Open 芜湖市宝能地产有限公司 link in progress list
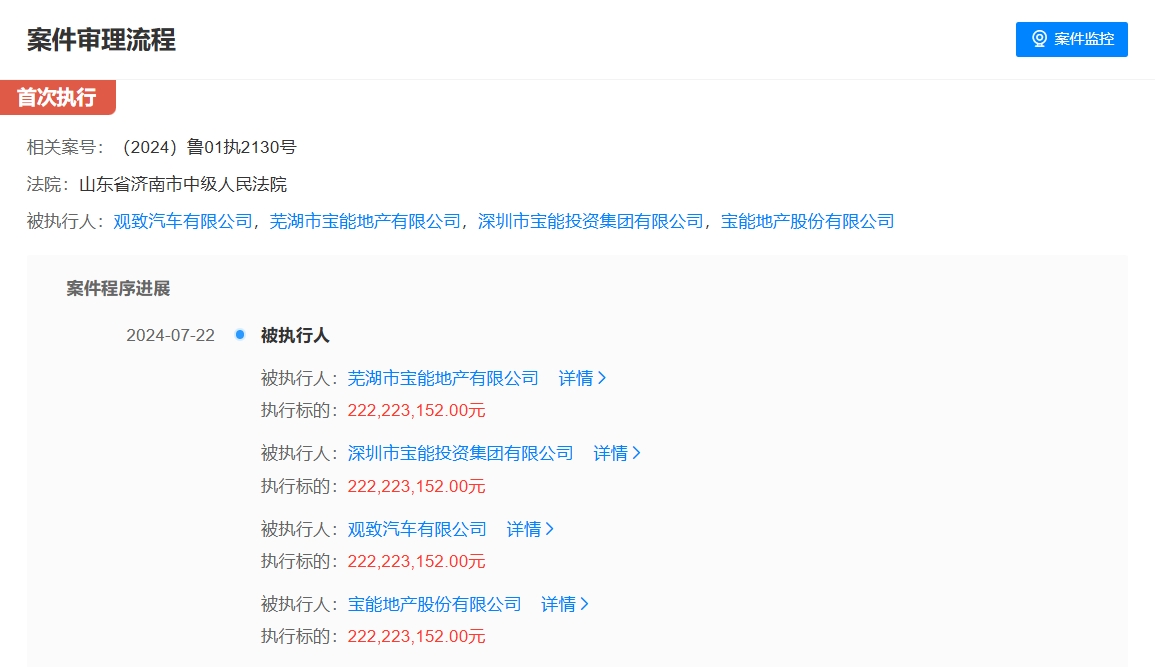The image size is (1155, 667). (x=443, y=378)
